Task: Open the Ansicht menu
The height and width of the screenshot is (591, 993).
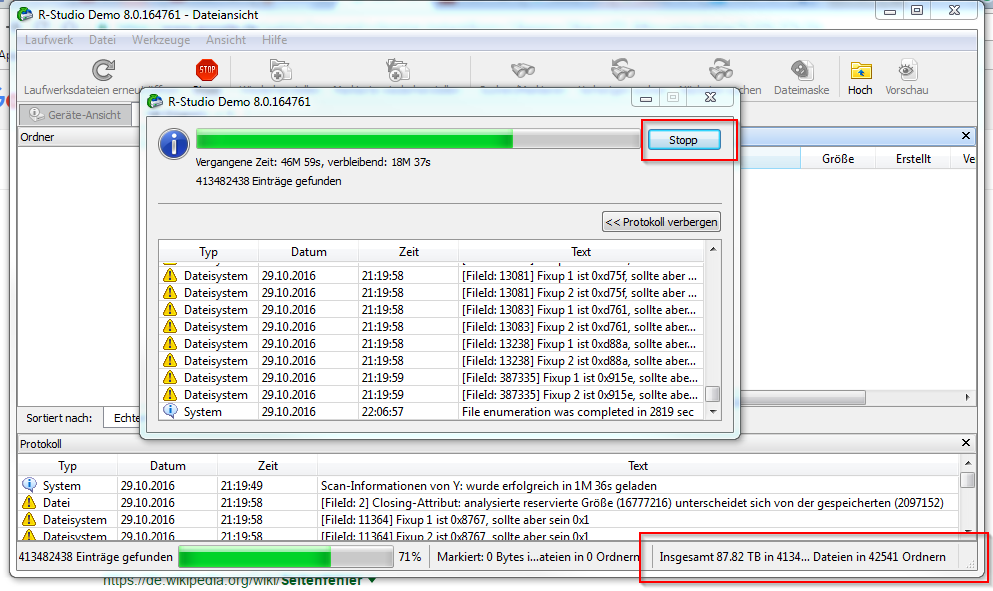Action: pyautogui.click(x=225, y=40)
